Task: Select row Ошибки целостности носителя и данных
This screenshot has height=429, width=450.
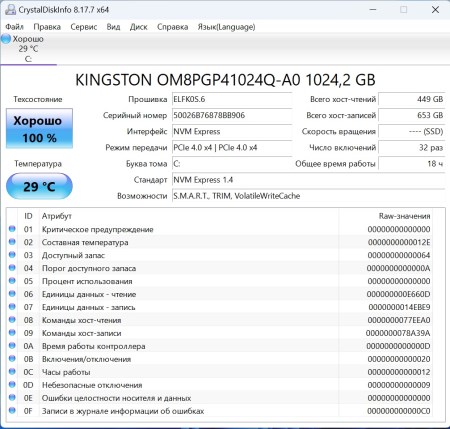Action: [x=220, y=398]
